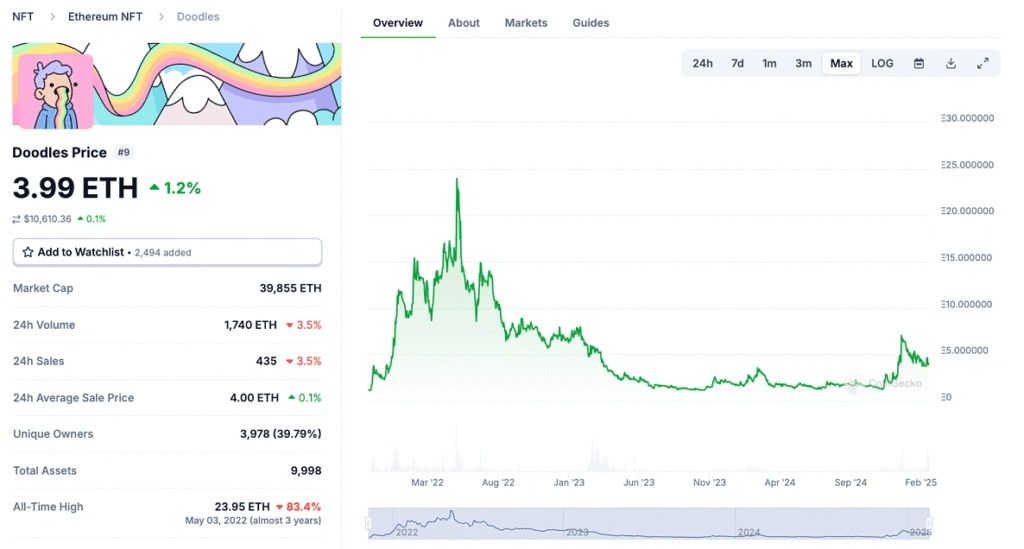Click the Ξ30.000000 y-axis label

[x=967, y=118]
